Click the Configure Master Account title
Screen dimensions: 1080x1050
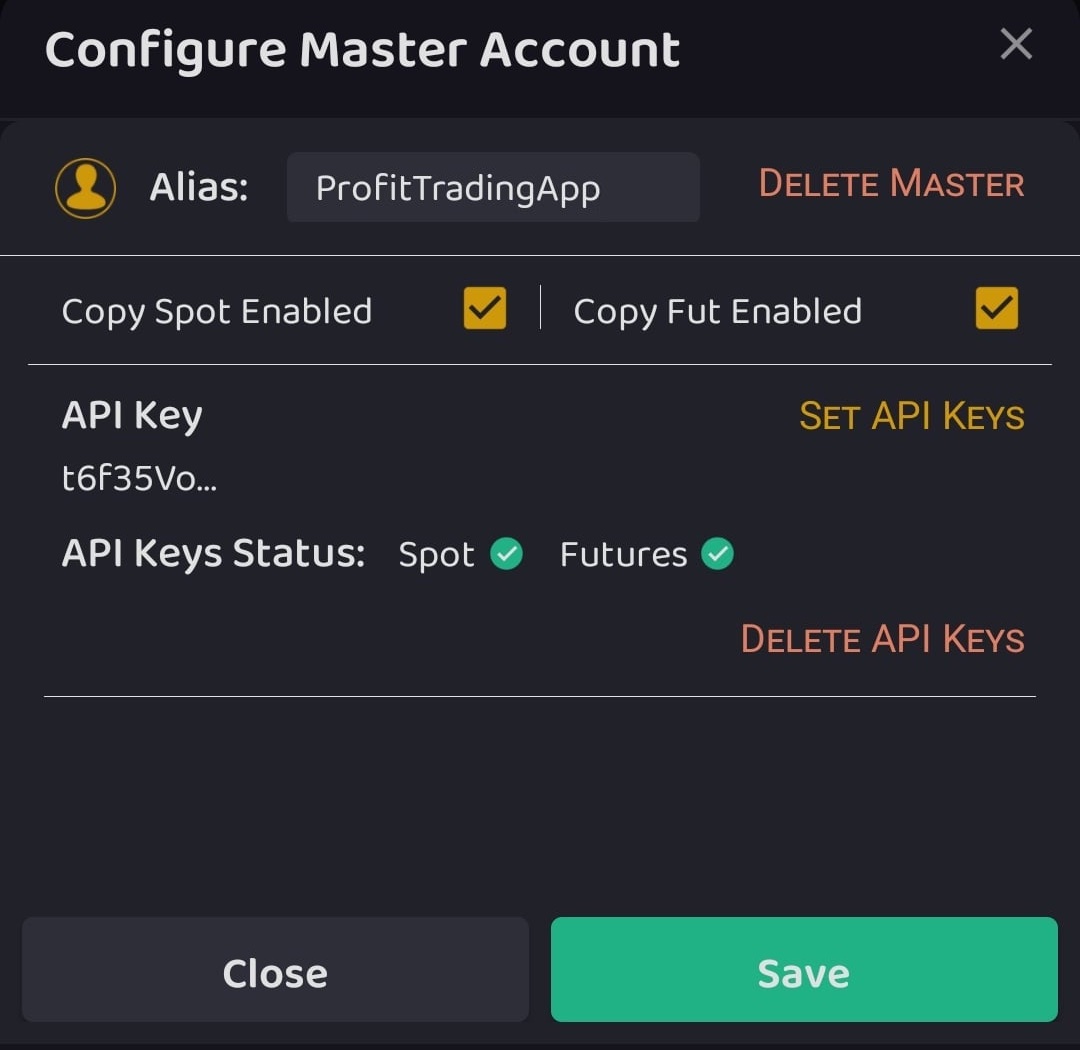tap(362, 50)
